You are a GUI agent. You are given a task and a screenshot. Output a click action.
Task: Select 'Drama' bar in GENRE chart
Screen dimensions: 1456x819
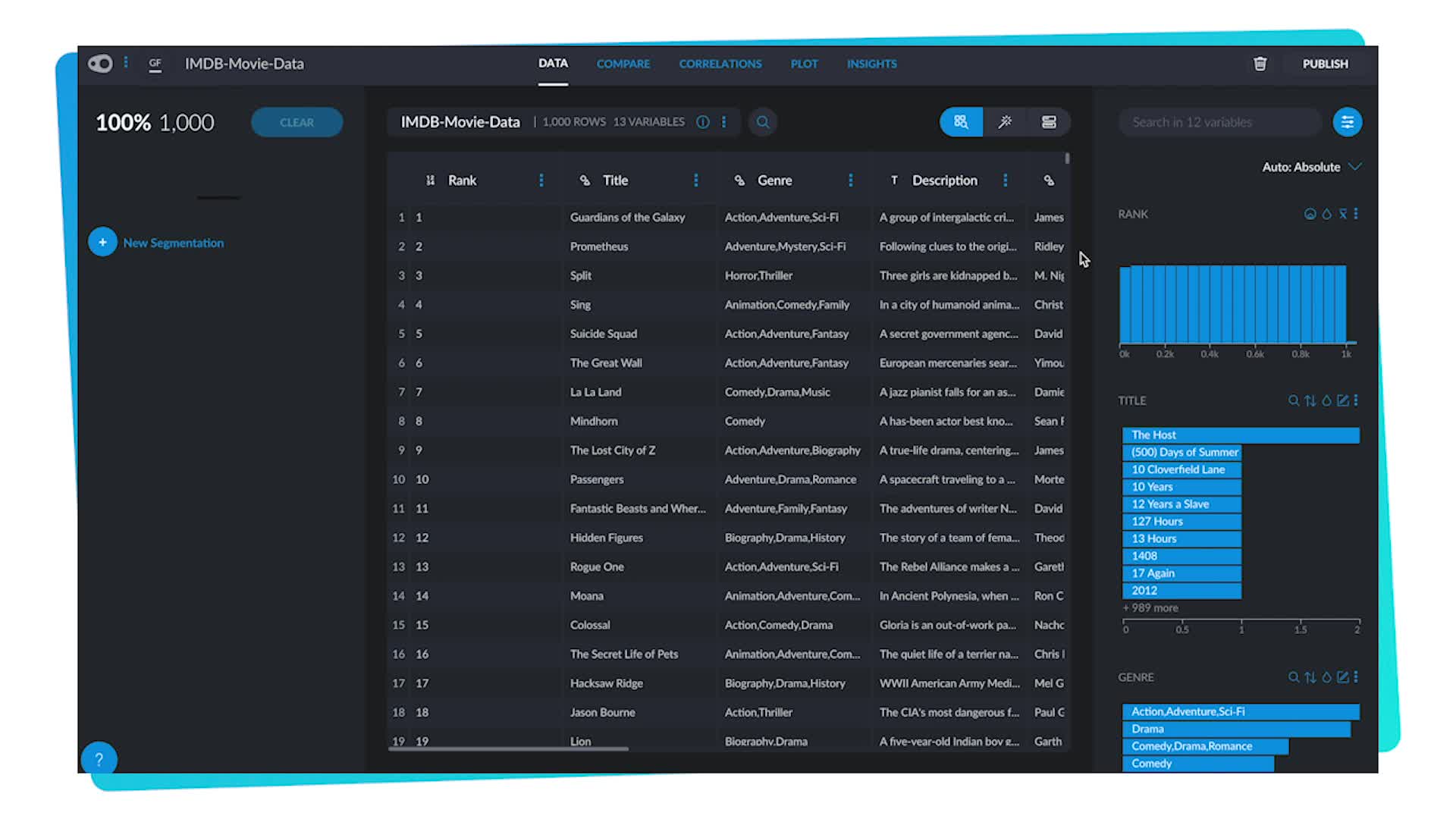tap(1236, 729)
